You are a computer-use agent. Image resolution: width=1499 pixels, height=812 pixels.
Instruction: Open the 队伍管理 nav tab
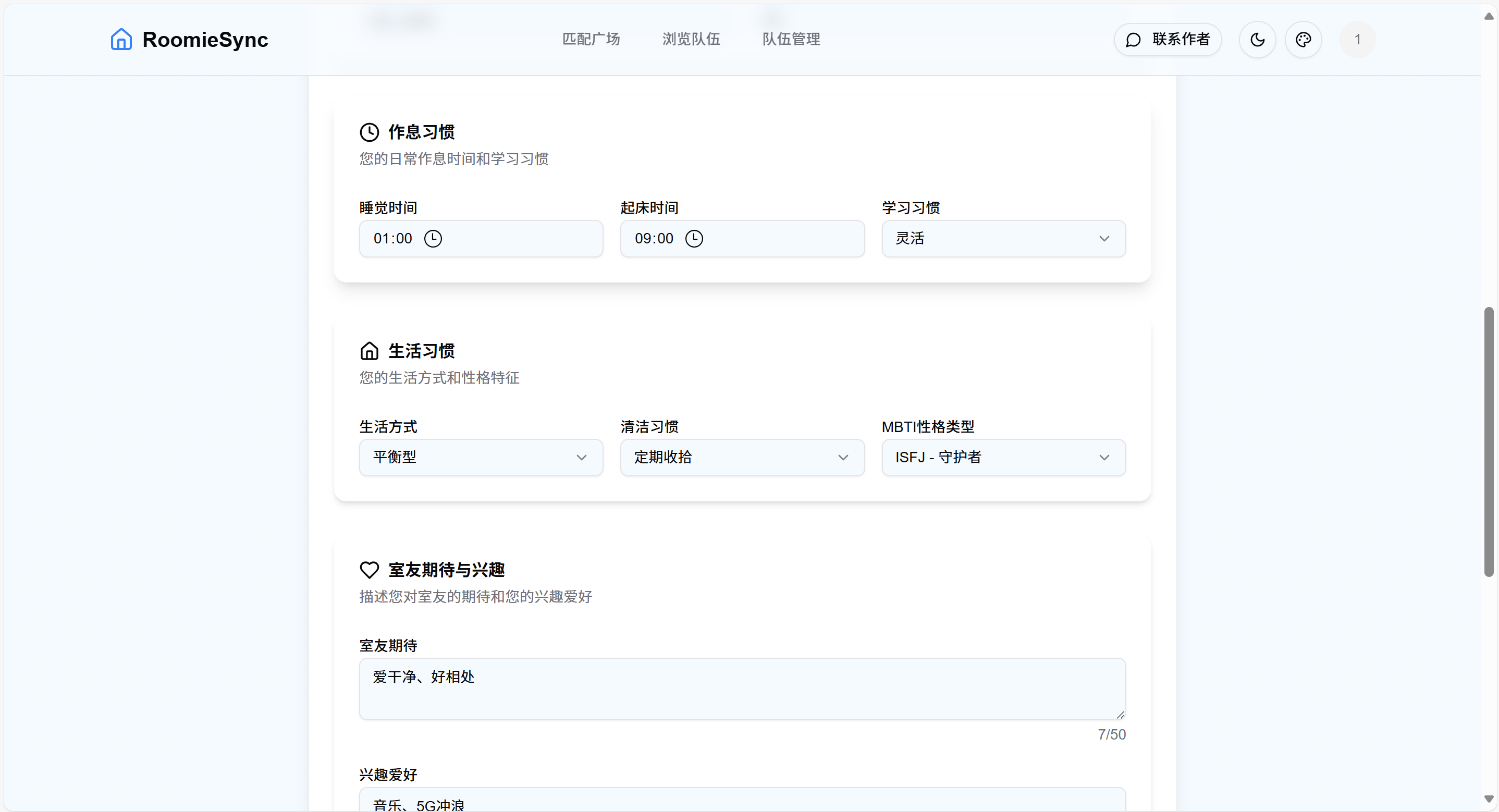coord(791,40)
